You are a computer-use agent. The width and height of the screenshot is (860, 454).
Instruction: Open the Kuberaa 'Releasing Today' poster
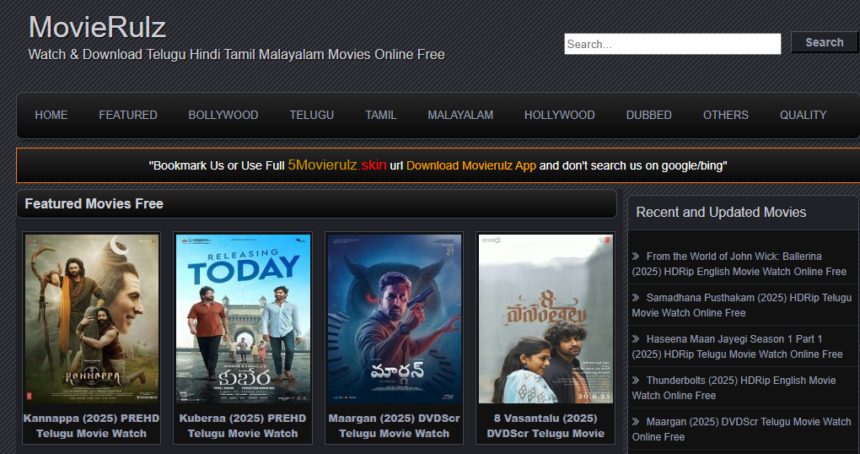(x=243, y=319)
